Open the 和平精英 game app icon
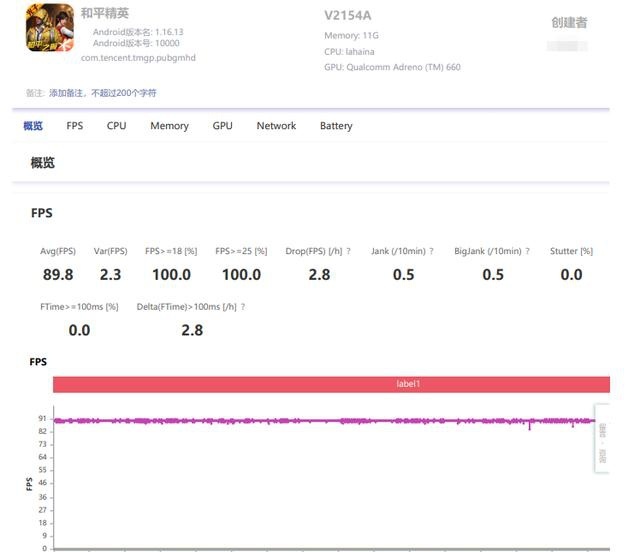Image resolution: width=640 pixels, height=552 pixels. (49, 27)
